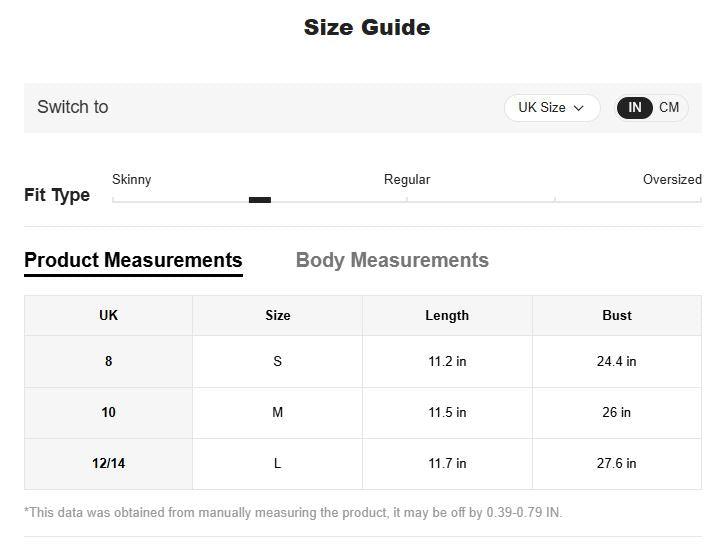Select the UK 8 row

coord(108,361)
